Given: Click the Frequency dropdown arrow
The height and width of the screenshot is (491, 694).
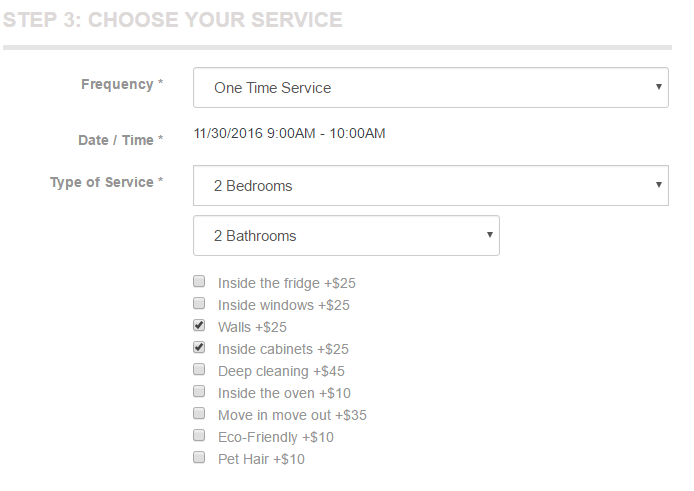Looking at the screenshot, I should coord(659,87).
